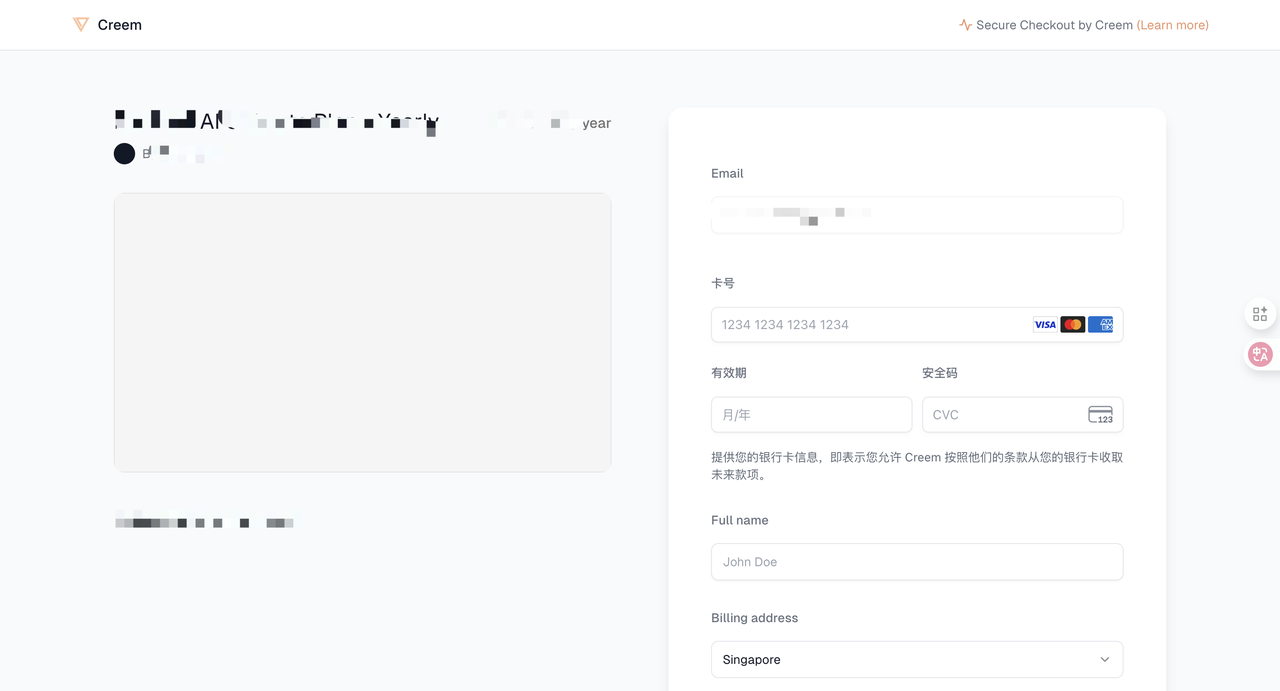Focus the Full name John Doe field

[x=916, y=562]
